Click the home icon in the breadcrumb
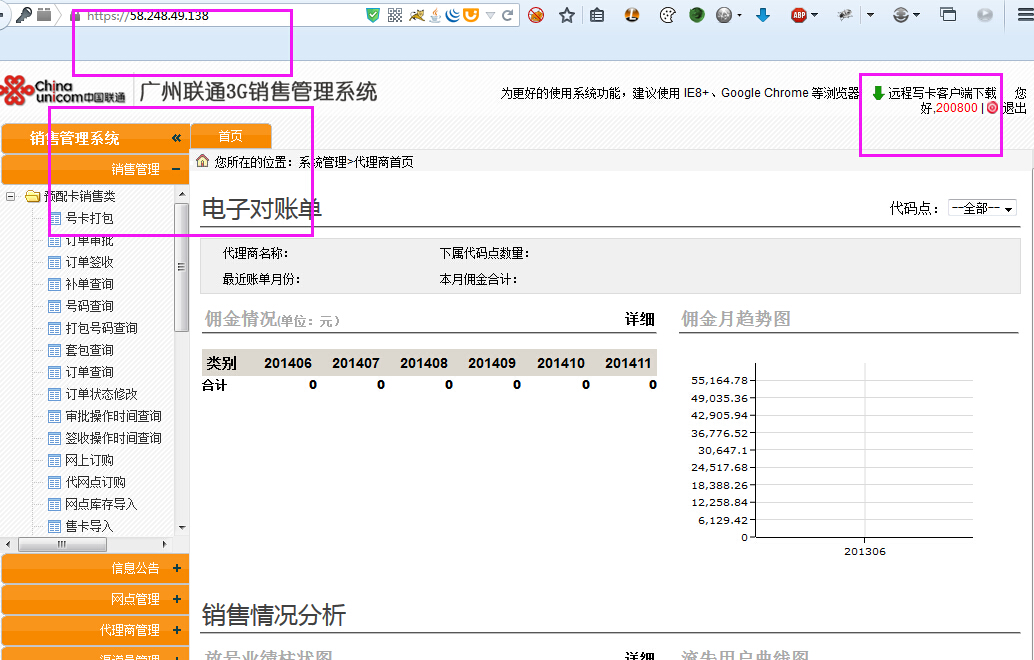 point(202,161)
